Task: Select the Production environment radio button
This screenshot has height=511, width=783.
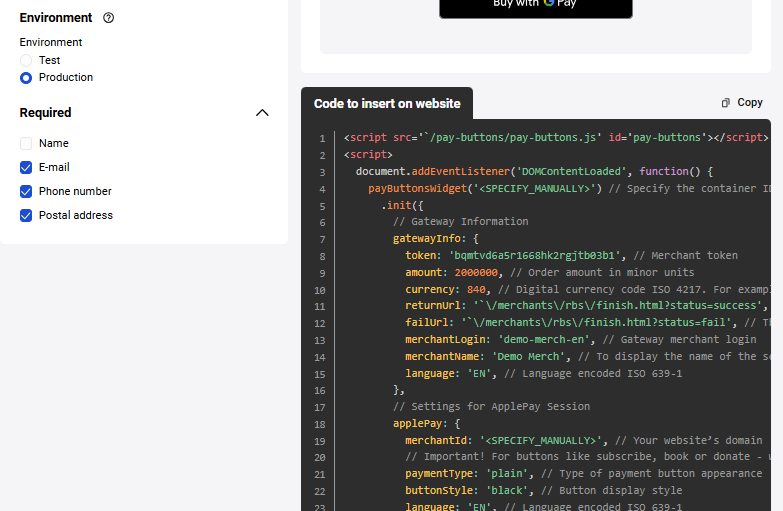Action: pos(26,78)
